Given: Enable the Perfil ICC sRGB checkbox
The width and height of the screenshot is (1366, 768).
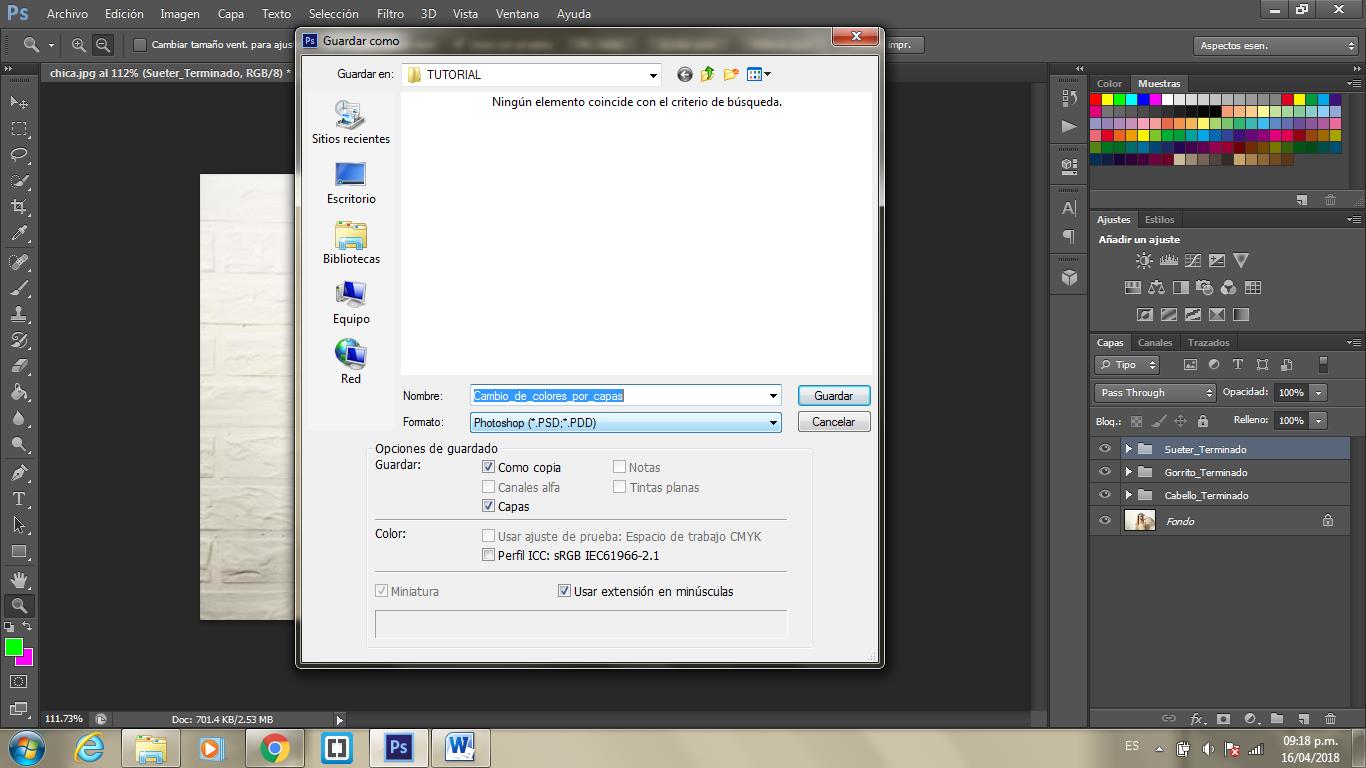Looking at the screenshot, I should [489, 555].
